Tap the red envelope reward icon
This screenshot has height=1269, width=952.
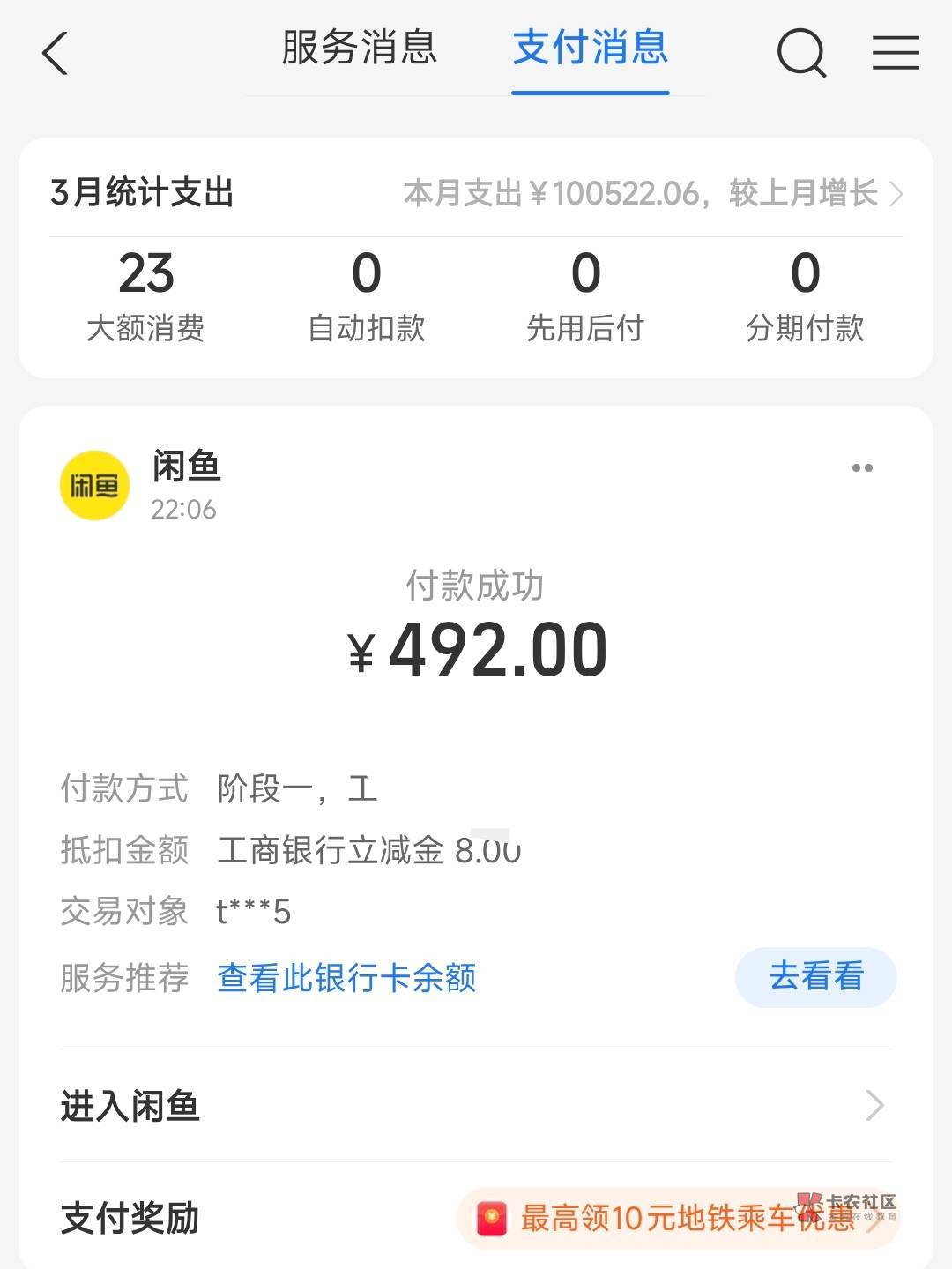pos(492,1219)
